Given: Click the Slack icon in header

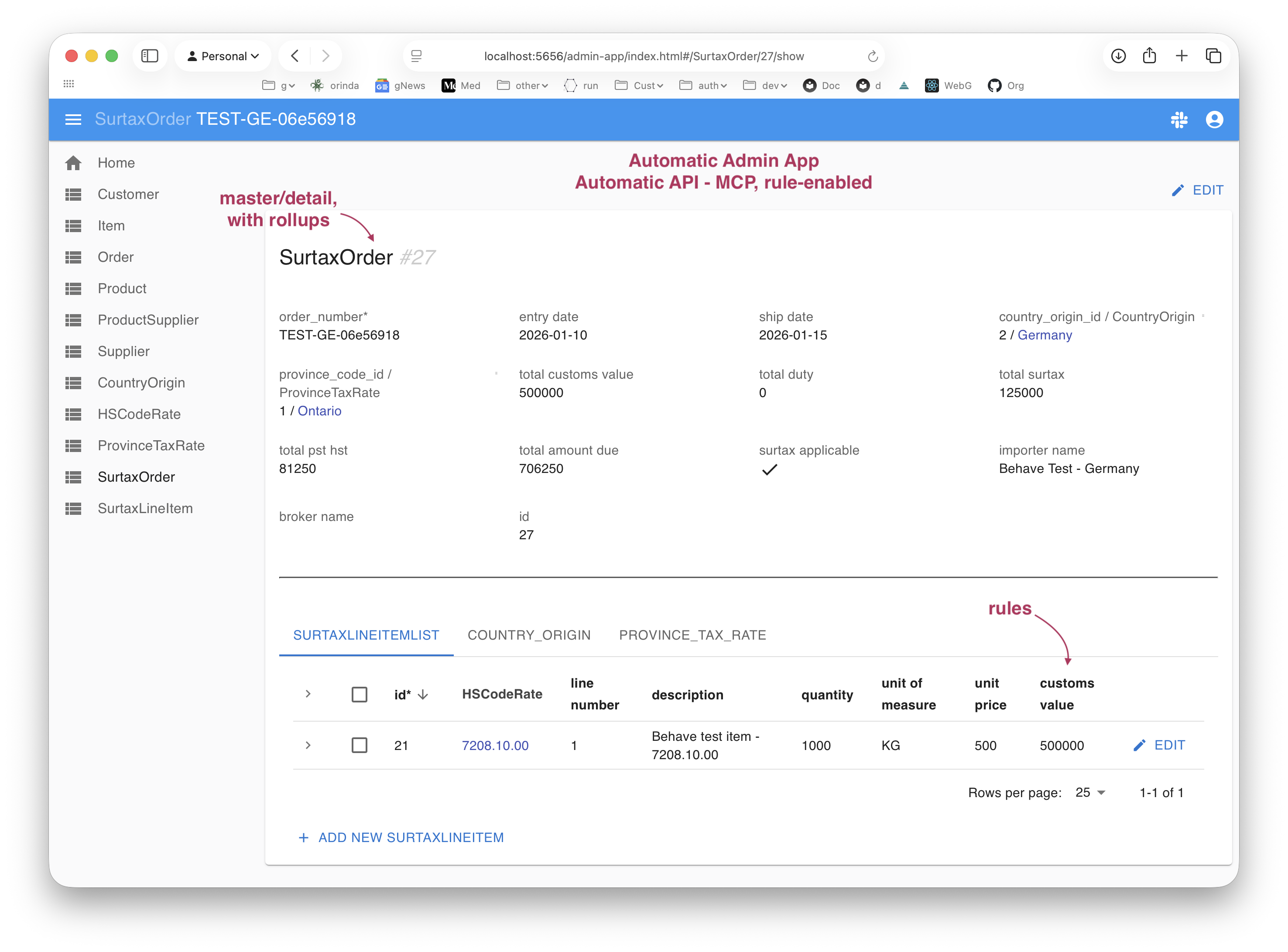Looking at the screenshot, I should (1179, 119).
